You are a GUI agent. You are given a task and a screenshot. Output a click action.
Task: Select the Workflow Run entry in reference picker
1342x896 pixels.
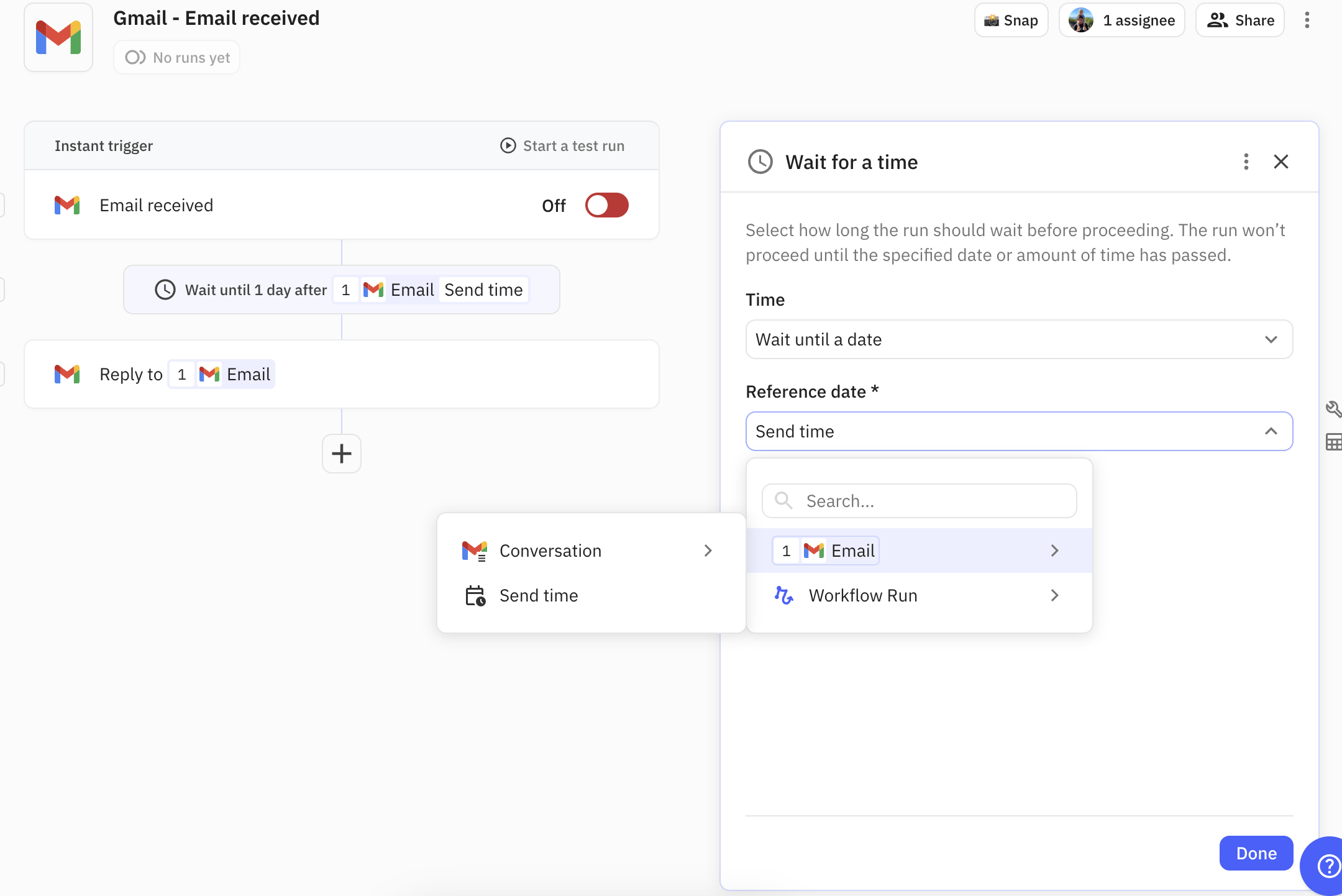tap(862, 595)
